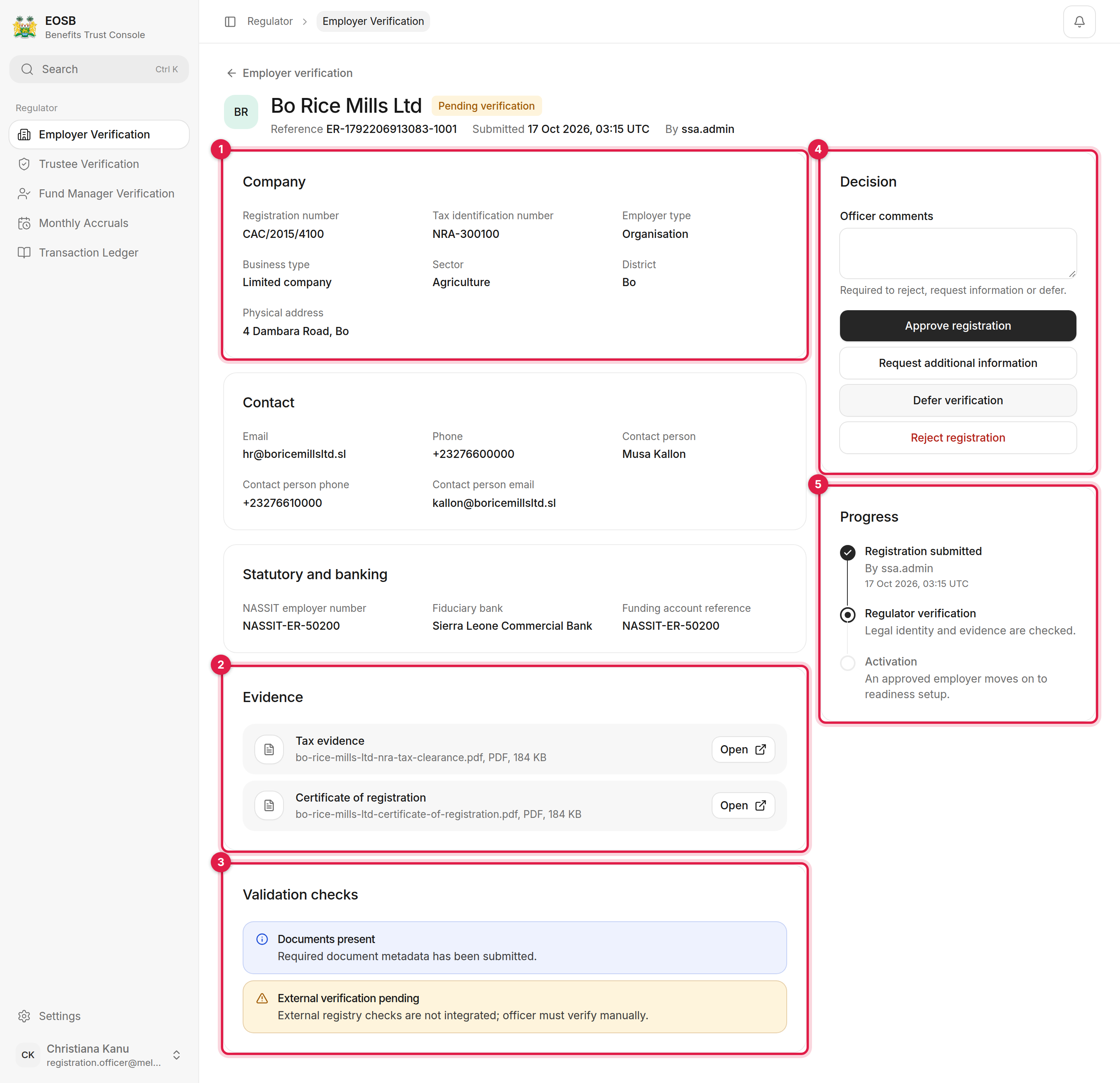Click the search magnifier icon
The width and height of the screenshot is (1120, 1083).
point(27,69)
